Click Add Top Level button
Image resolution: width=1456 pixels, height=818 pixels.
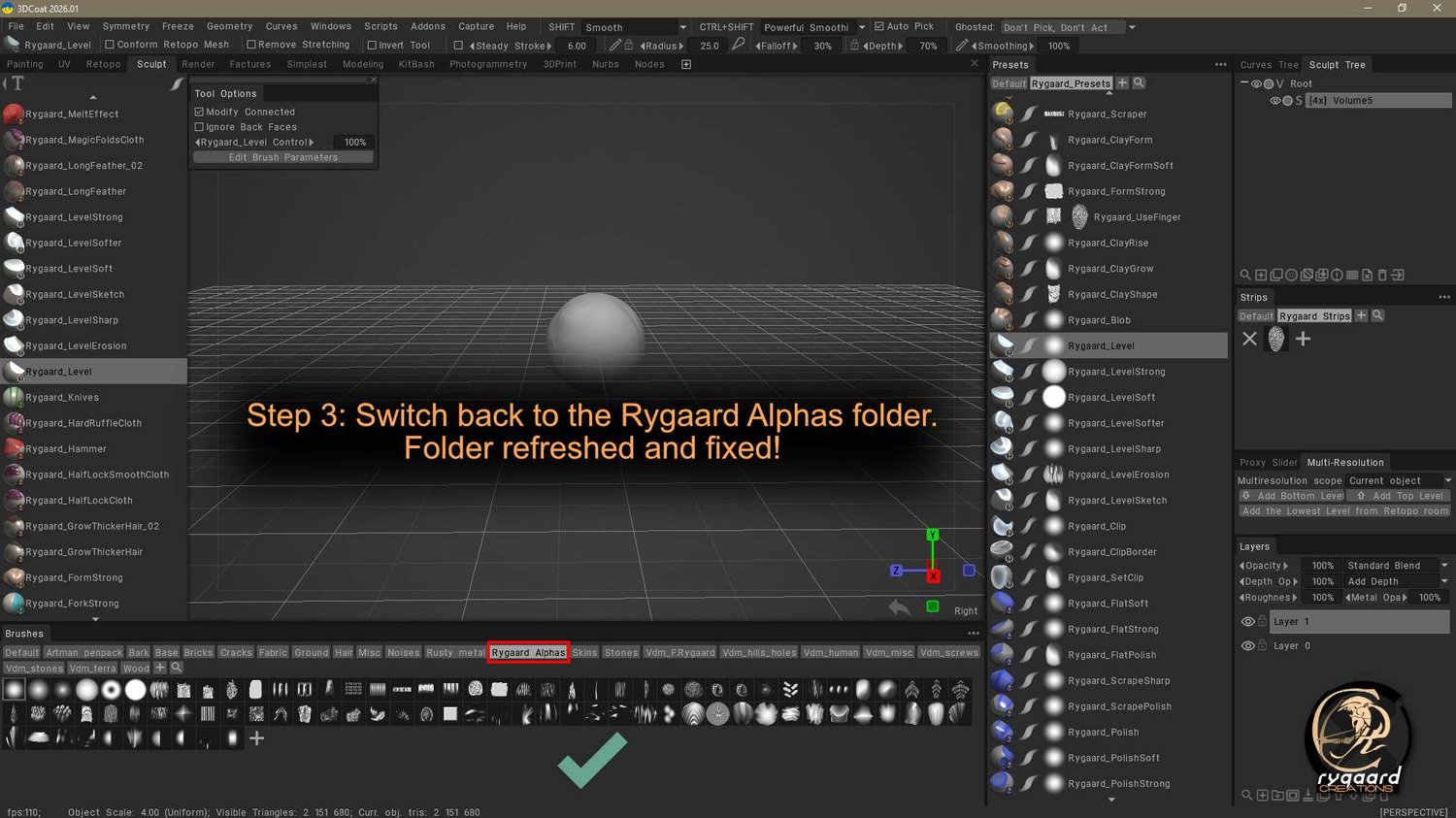[x=1399, y=496]
